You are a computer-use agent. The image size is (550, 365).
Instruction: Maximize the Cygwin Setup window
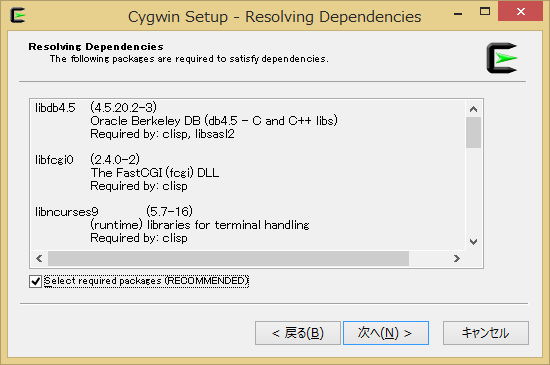tap(485, 12)
